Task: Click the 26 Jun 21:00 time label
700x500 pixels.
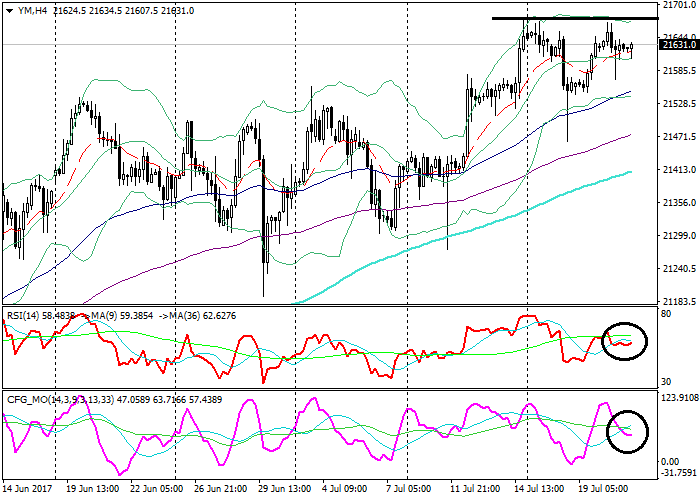Action: pos(221,488)
